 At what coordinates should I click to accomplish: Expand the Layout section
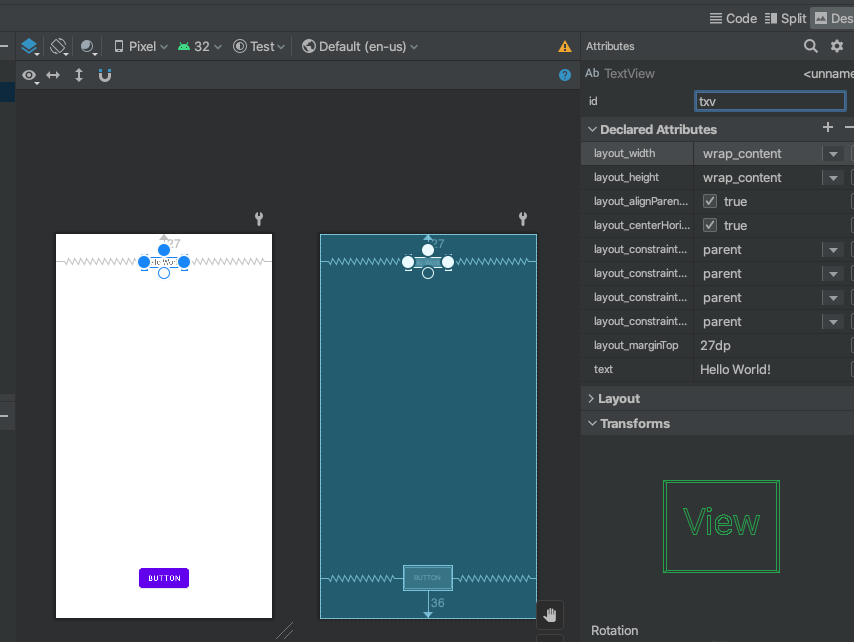pos(619,398)
